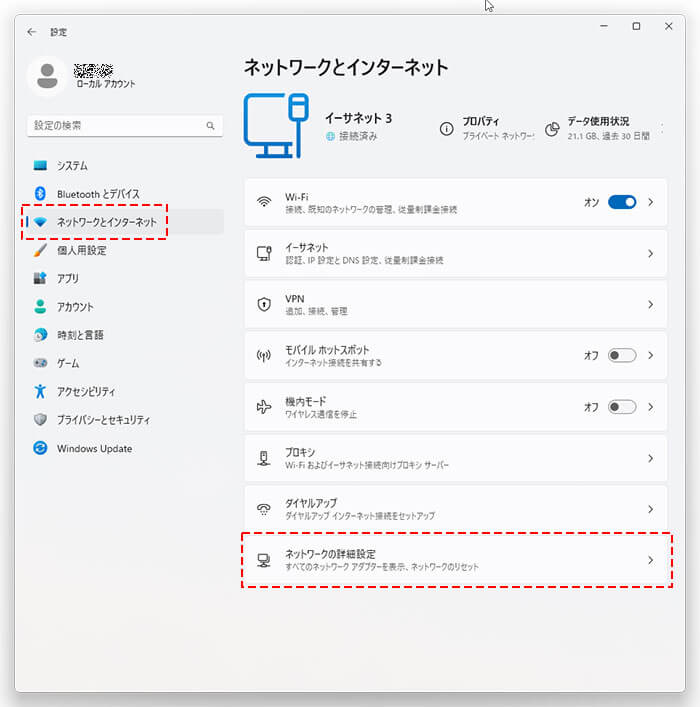Click the イーサネット row icon
Viewport: 700px width, 707px height.
(264, 253)
